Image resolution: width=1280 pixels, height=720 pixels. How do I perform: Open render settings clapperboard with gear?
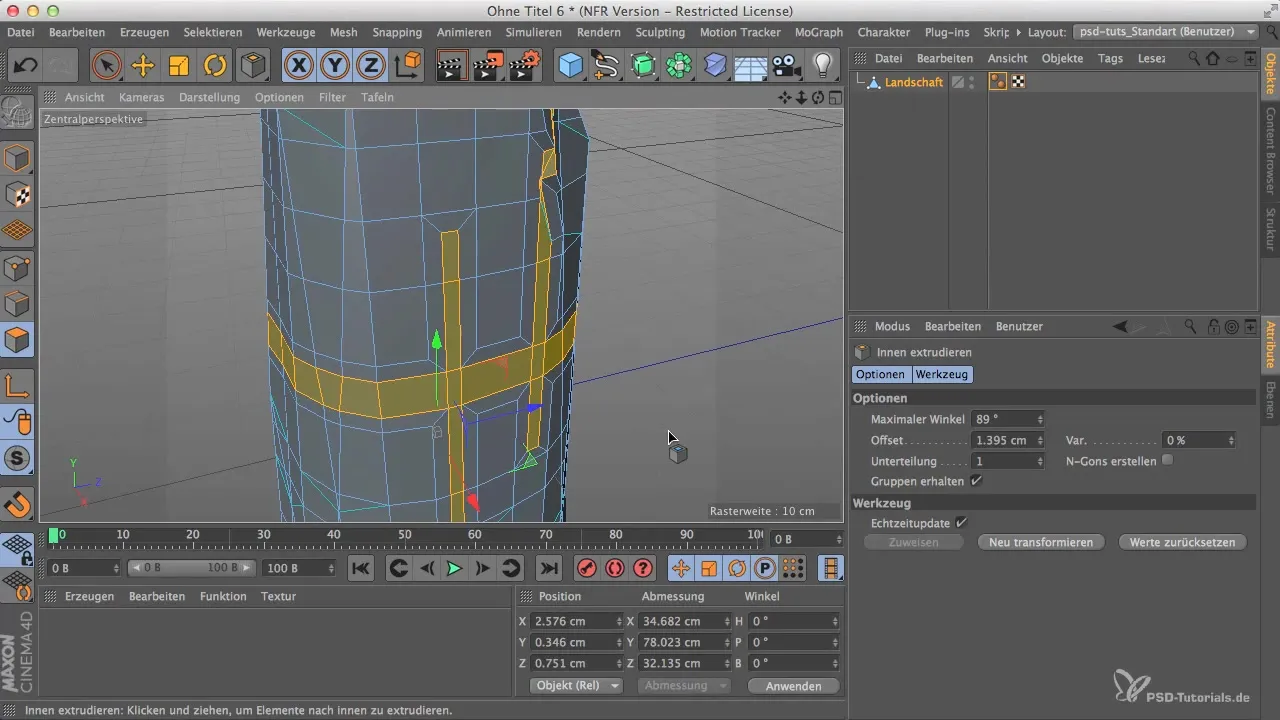pyautogui.click(x=525, y=66)
